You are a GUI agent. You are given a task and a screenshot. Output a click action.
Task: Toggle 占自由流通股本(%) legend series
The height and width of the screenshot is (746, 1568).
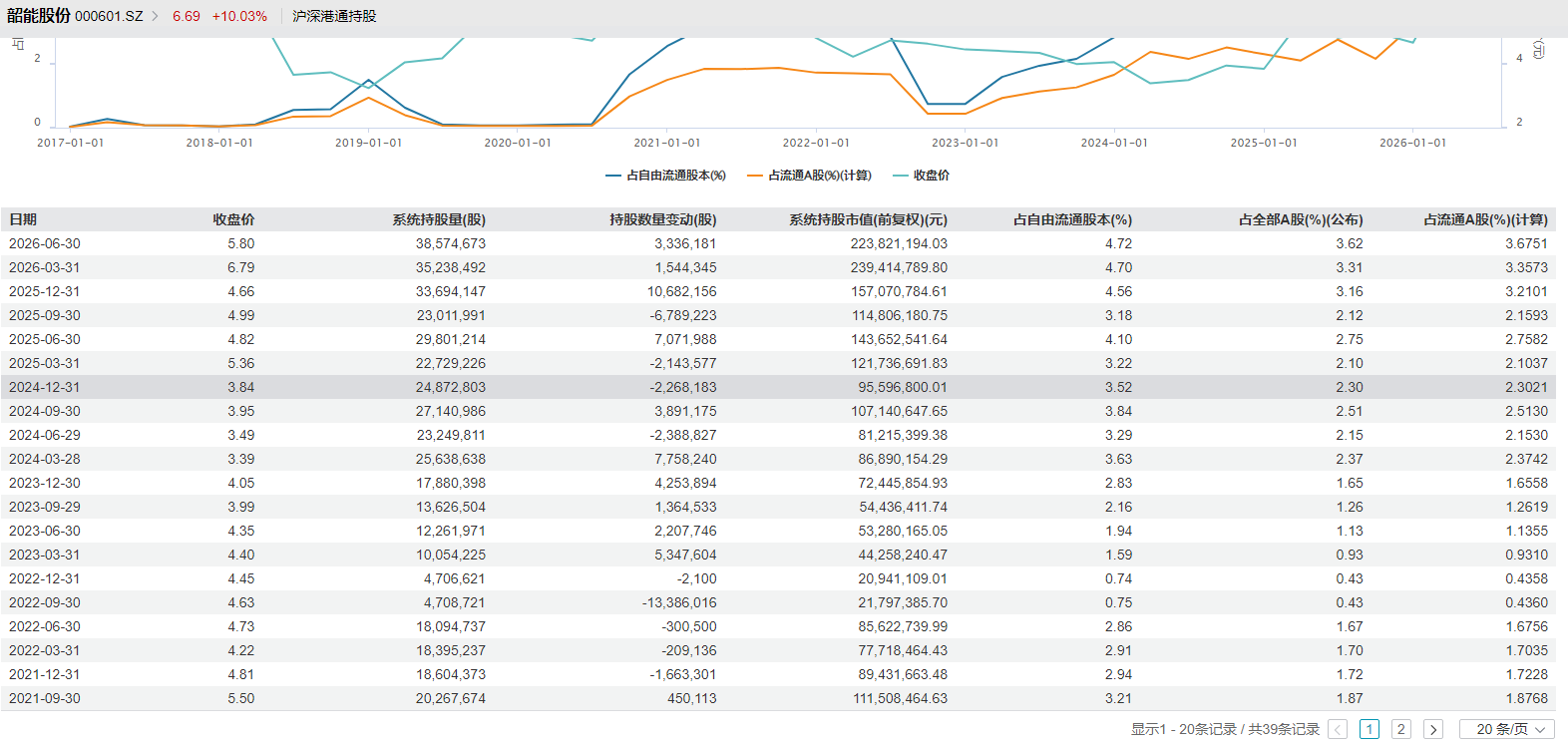[665, 176]
